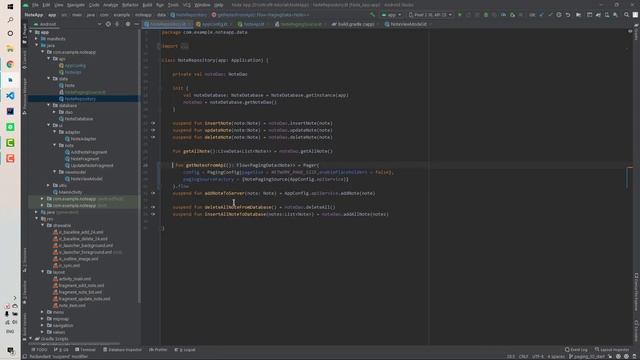Click the gutter marker beside addNoteToServer
The width and height of the screenshot is (640, 360).
click(x=153, y=193)
